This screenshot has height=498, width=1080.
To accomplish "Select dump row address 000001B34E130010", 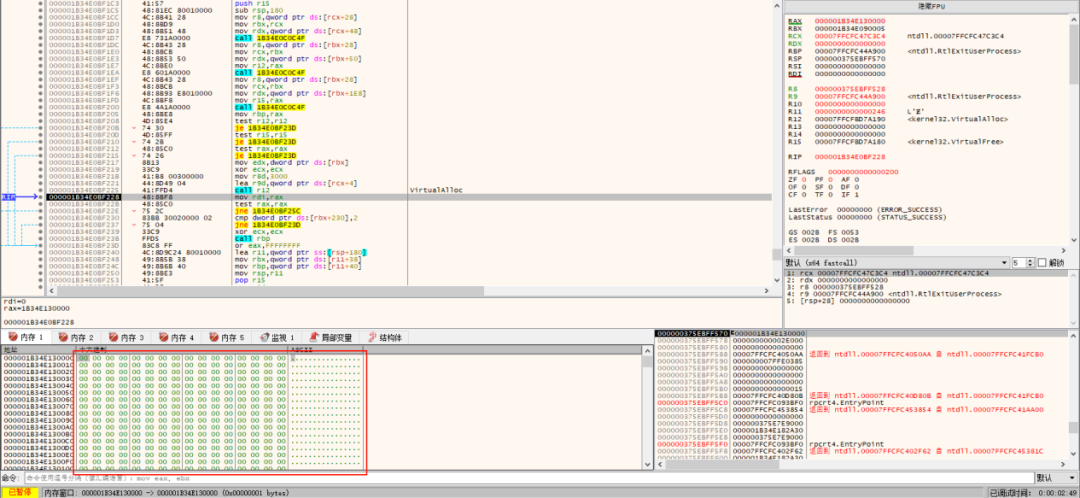I will point(38,364).
